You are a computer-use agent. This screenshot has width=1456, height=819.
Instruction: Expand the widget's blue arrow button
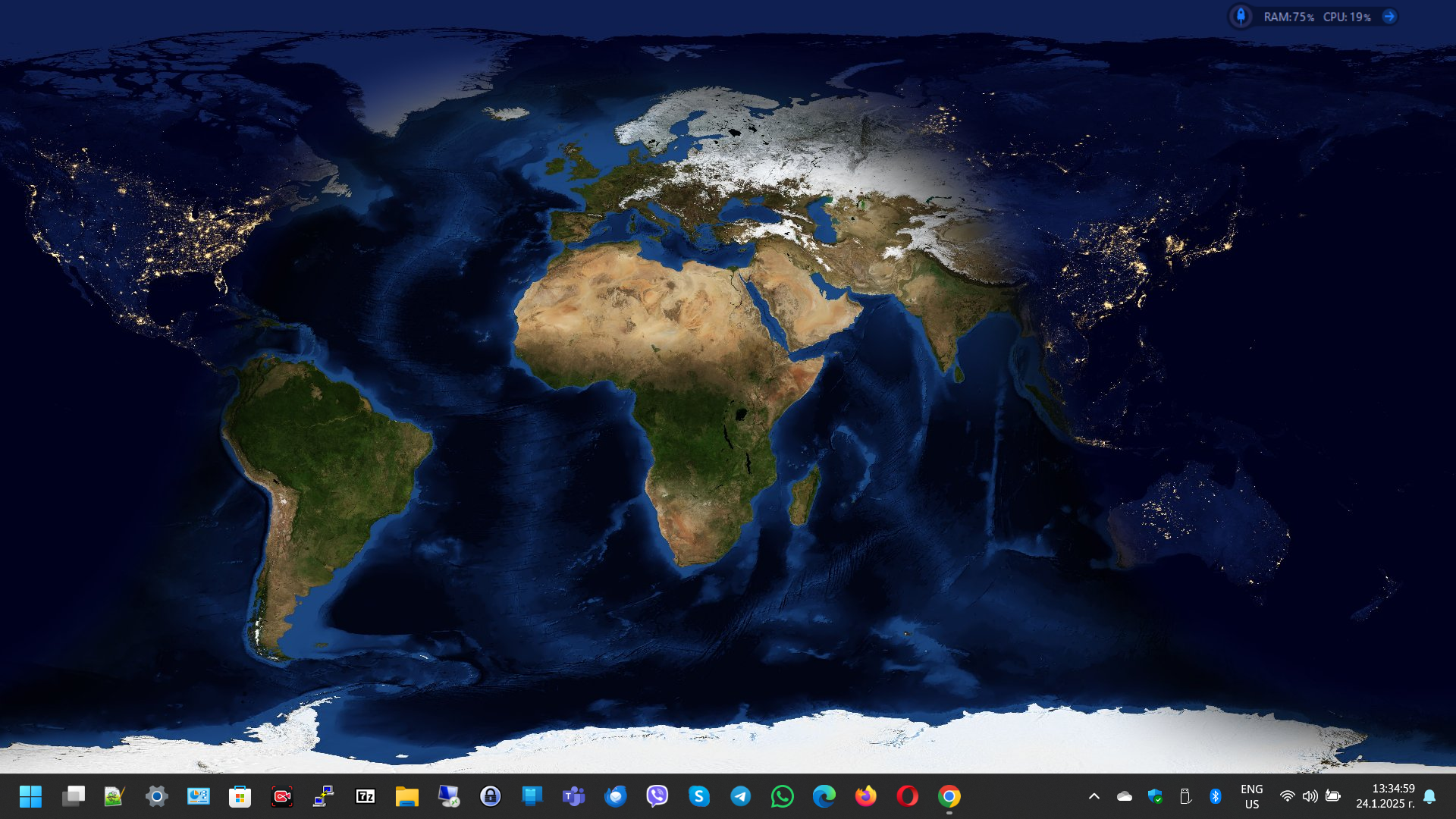tap(1389, 16)
